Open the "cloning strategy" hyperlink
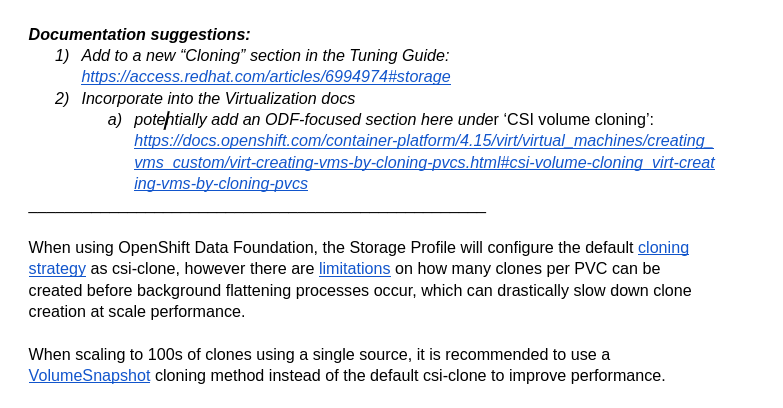The width and height of the screenshot is (783, 408). pyautogui.click(x=662, y=247)
